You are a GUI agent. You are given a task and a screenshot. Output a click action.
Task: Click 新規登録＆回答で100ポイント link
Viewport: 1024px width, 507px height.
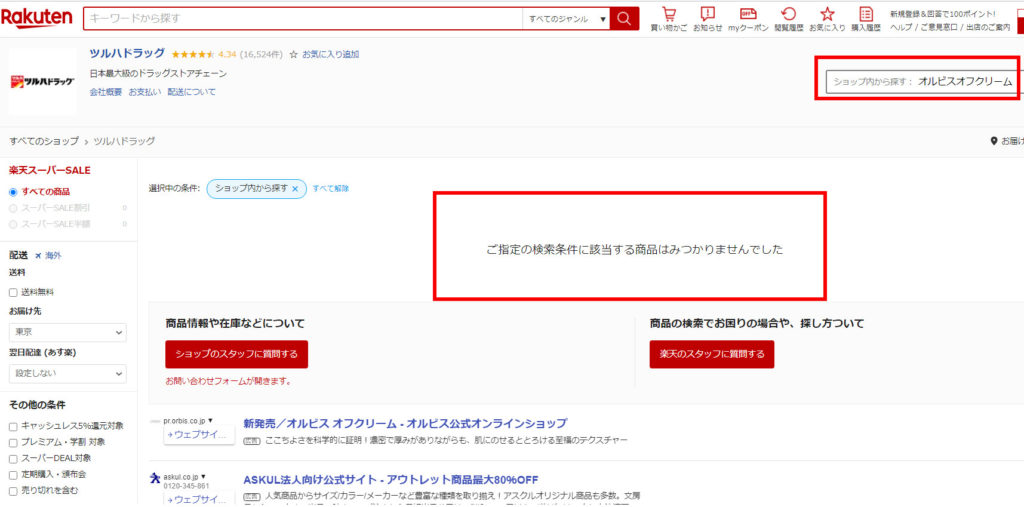pos(942,13)
